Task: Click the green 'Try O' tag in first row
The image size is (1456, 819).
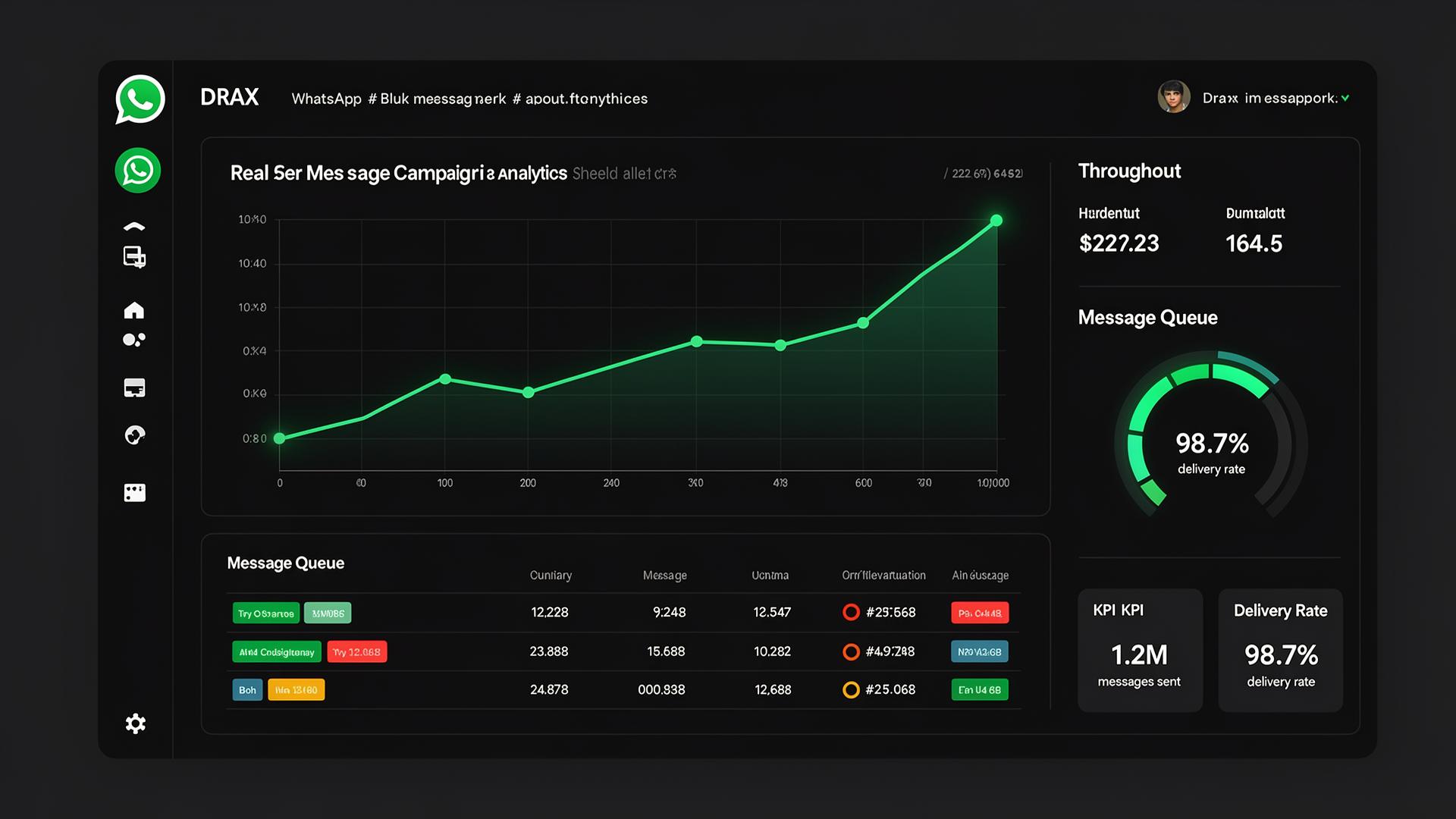Action: coord(266,613)
